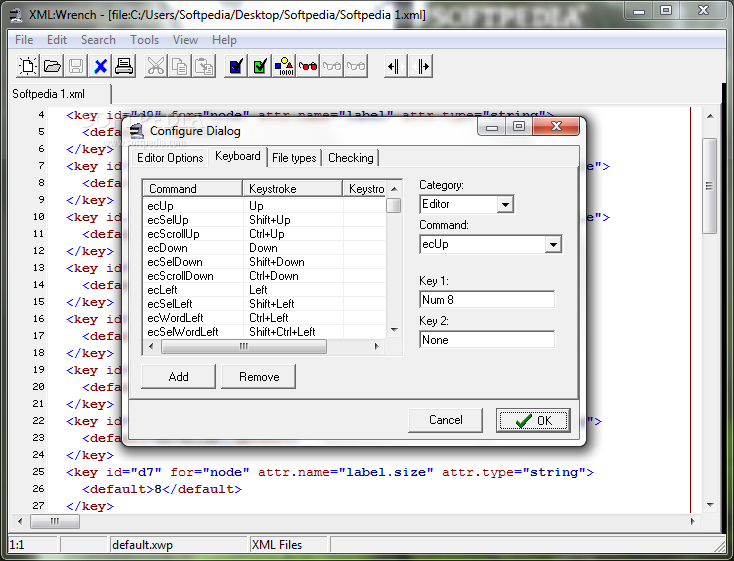734x561 pixels.
Task: Click the Print toolbar icon
Action: pos(124,66)
